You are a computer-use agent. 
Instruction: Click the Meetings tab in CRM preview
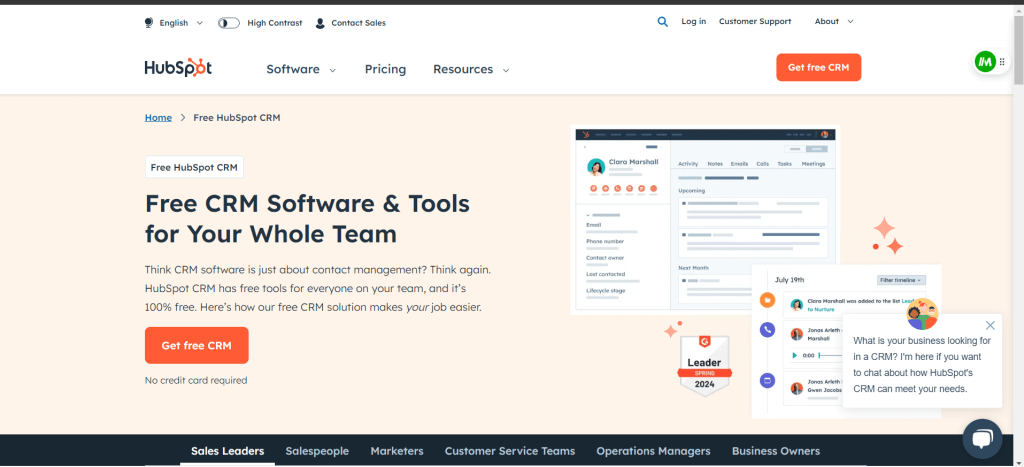813,164
